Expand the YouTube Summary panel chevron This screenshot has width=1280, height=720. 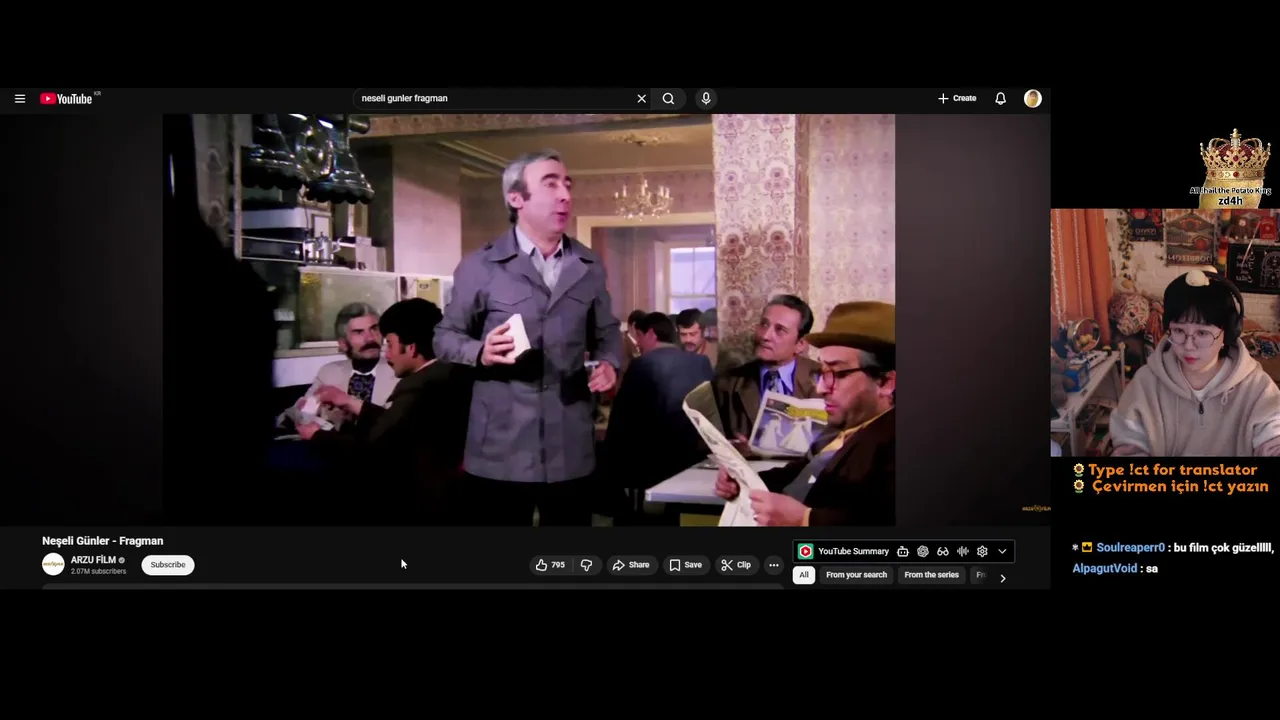click(x=1002, y=551)
